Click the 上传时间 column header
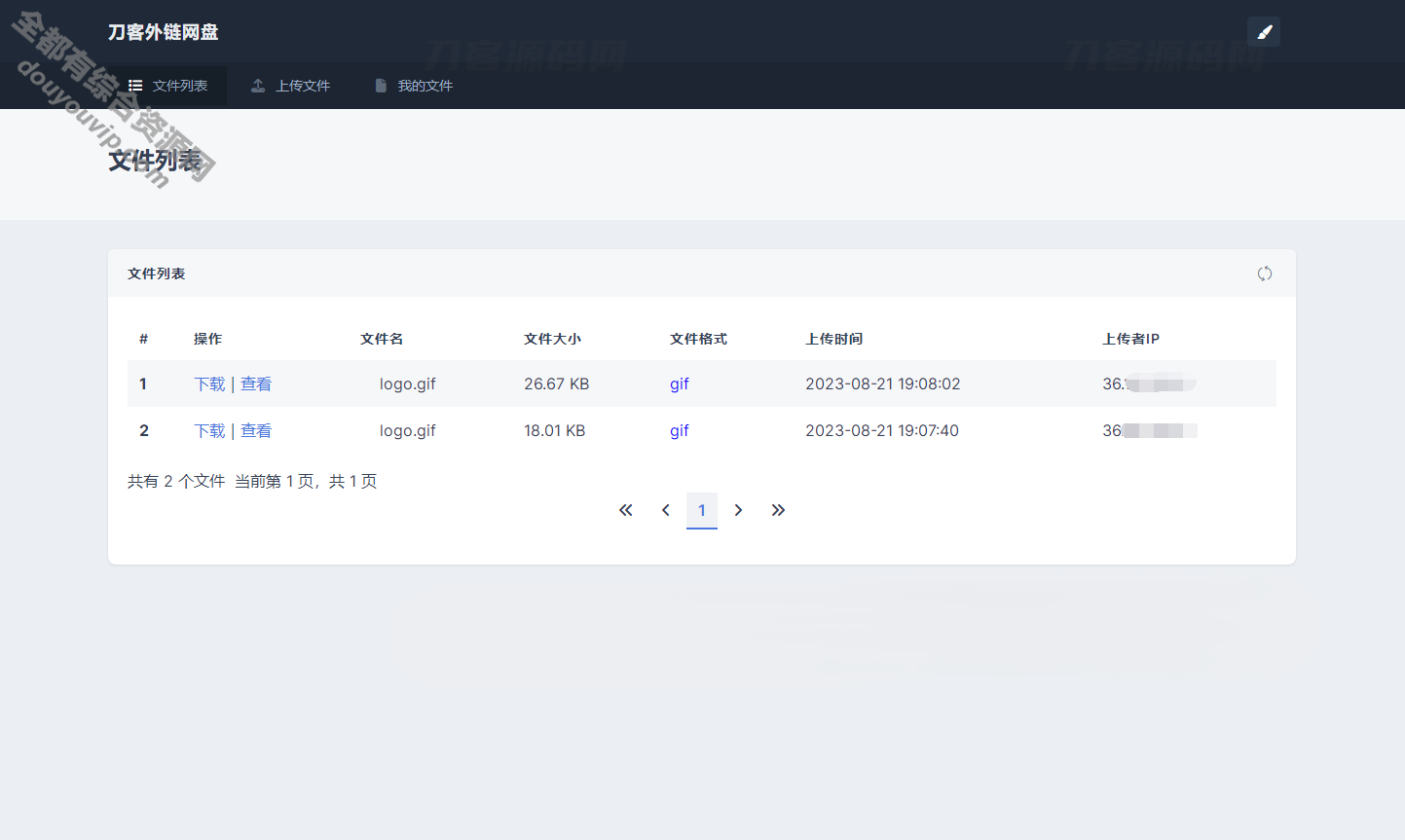Screen dimensions: 1405x840 [x=833, y=339]
